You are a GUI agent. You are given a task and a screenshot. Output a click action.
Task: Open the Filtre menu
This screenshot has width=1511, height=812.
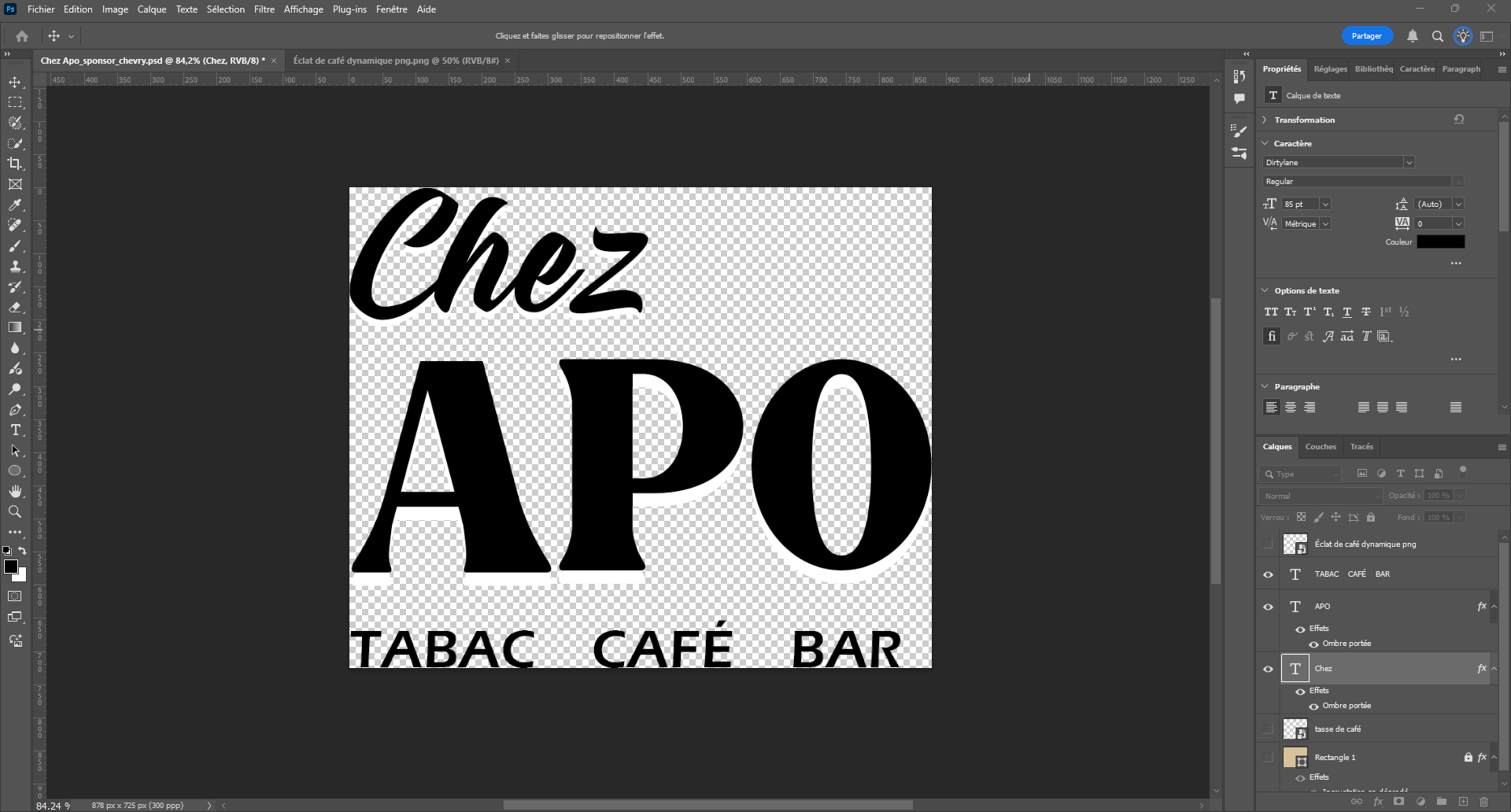coord(264,9)
